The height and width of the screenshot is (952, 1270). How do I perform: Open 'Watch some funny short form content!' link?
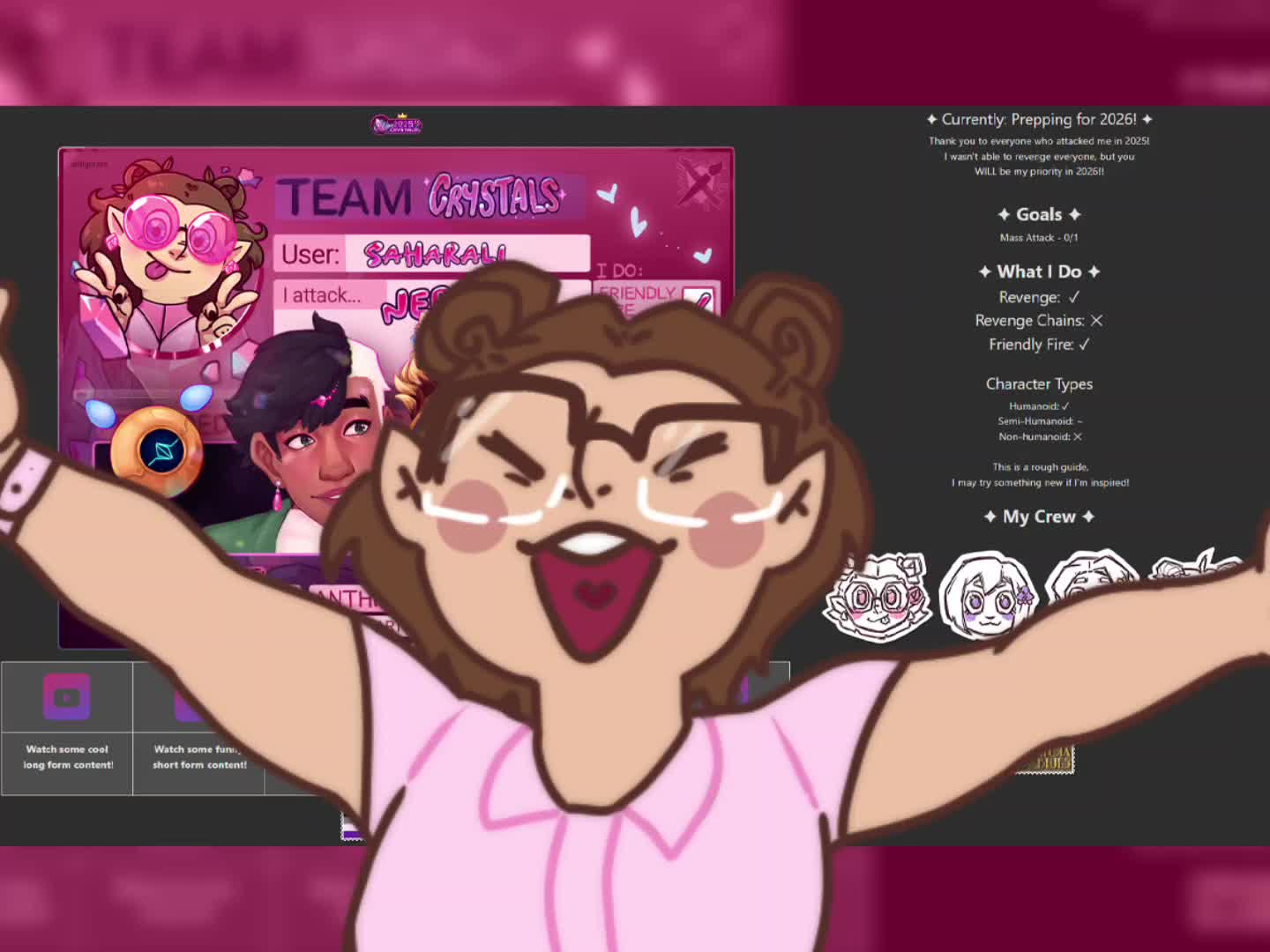(x=199, y=757)
